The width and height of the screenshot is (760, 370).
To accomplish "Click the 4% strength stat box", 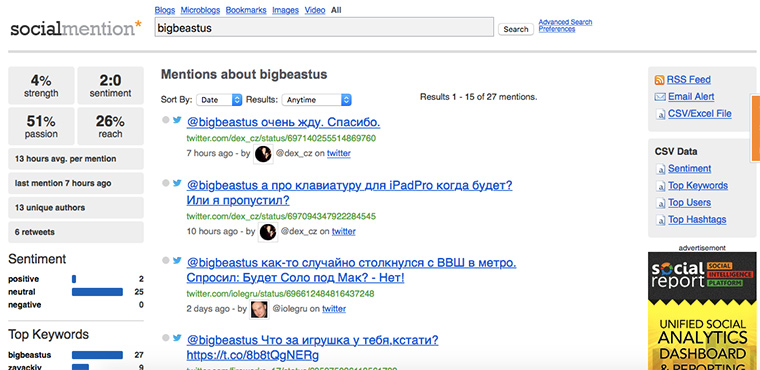I will tap(41, 85).
